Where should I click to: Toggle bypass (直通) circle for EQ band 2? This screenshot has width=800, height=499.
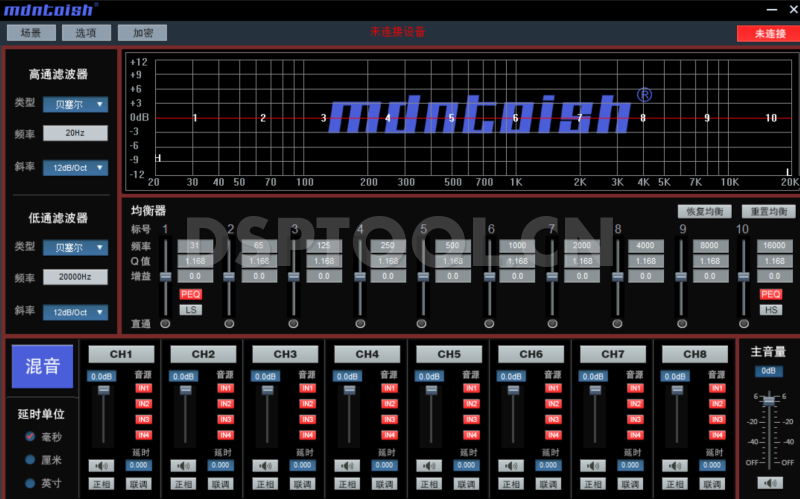pos(229,323)
